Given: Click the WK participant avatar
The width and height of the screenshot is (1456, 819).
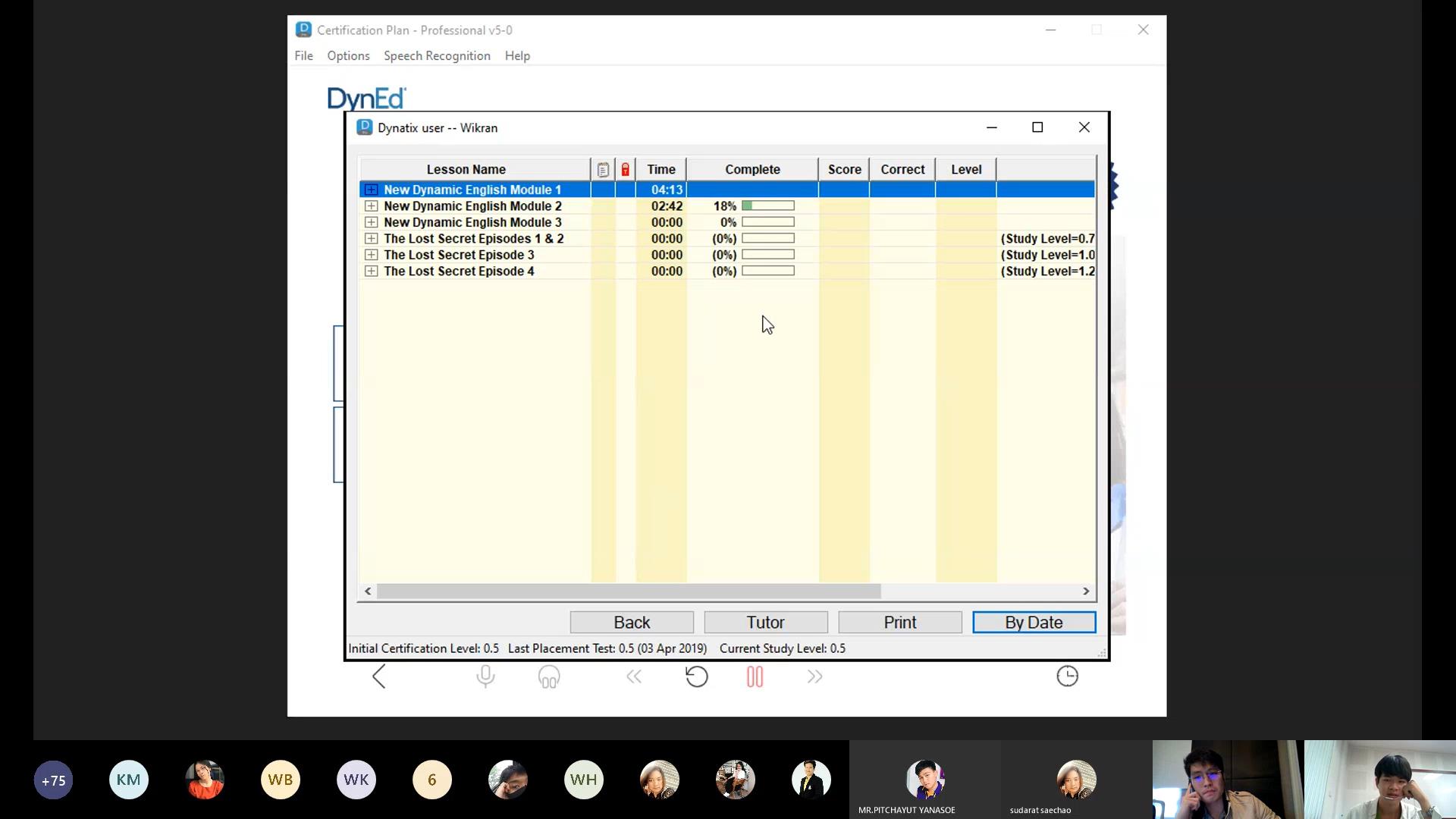Looking at the screenshot, I should tap(356, 780).
